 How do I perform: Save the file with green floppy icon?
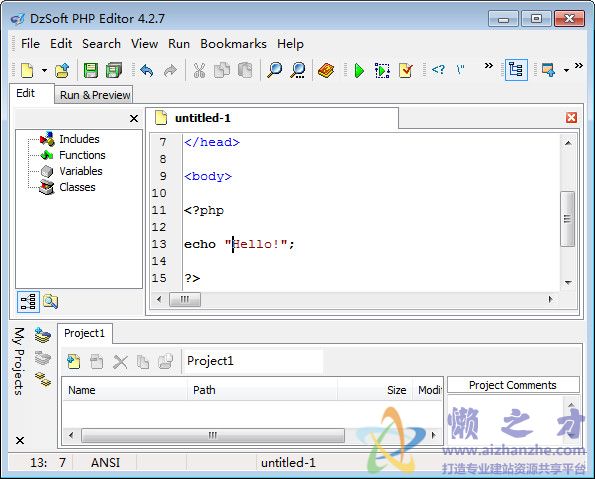pos(91,70)
